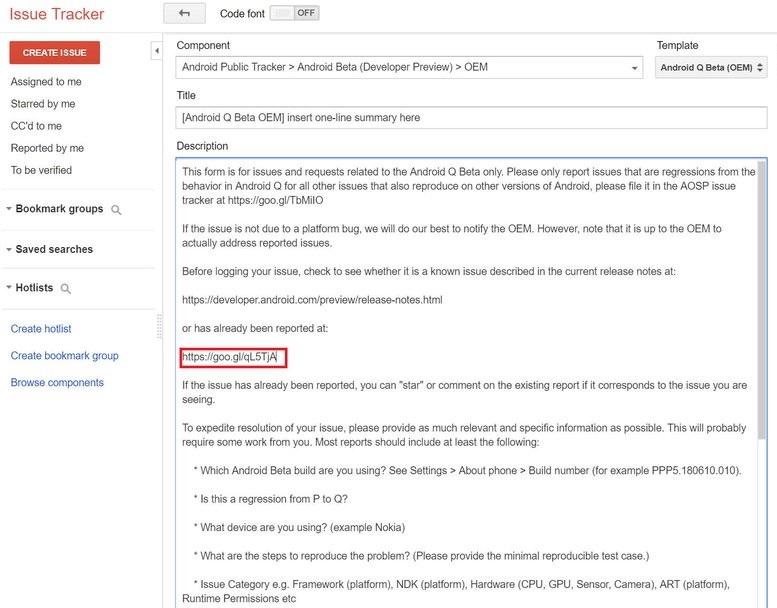Search hotlists magnifier icon
This screenshot has width=777, height=608.
pos(65,288)
